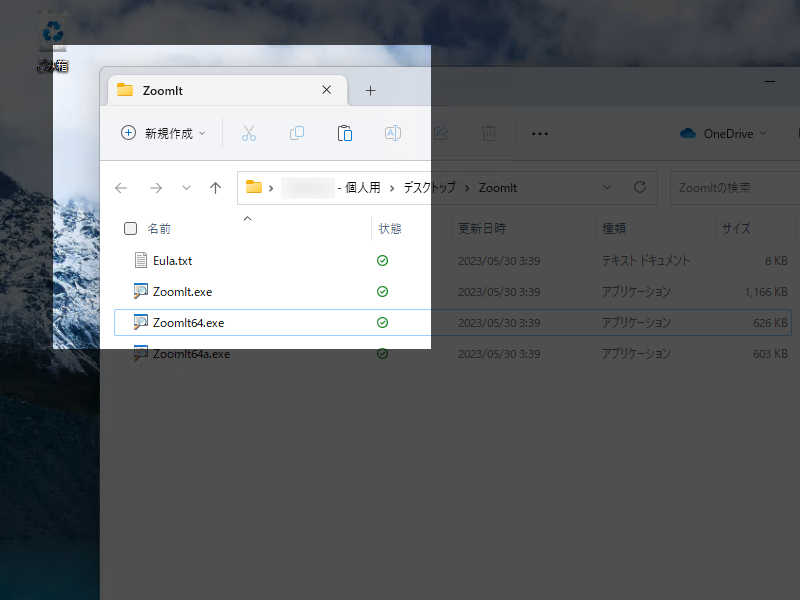
Task: Click the Rename icon on the toolbar
Action: point(392,132)
